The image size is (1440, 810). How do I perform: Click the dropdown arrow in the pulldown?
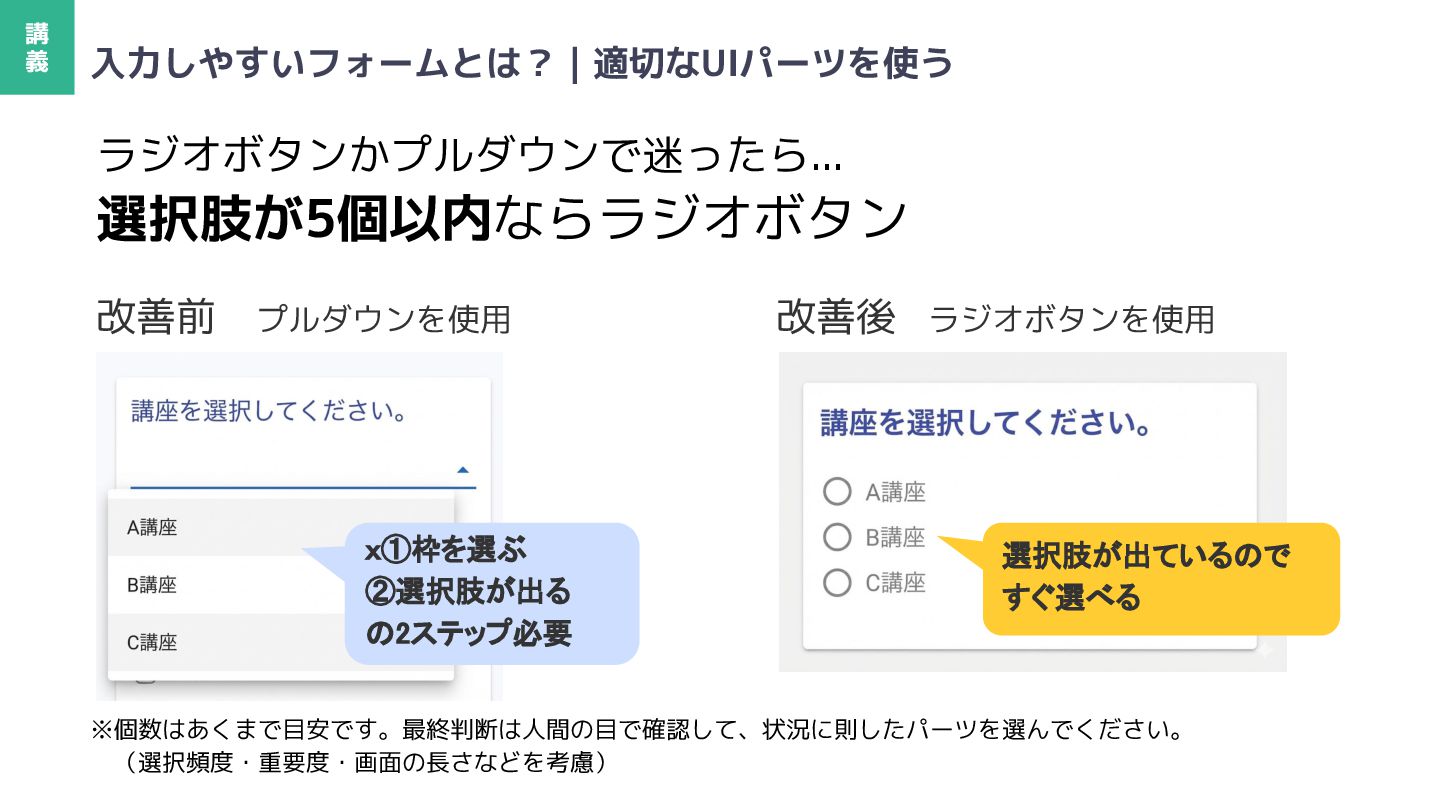(462, 469)
